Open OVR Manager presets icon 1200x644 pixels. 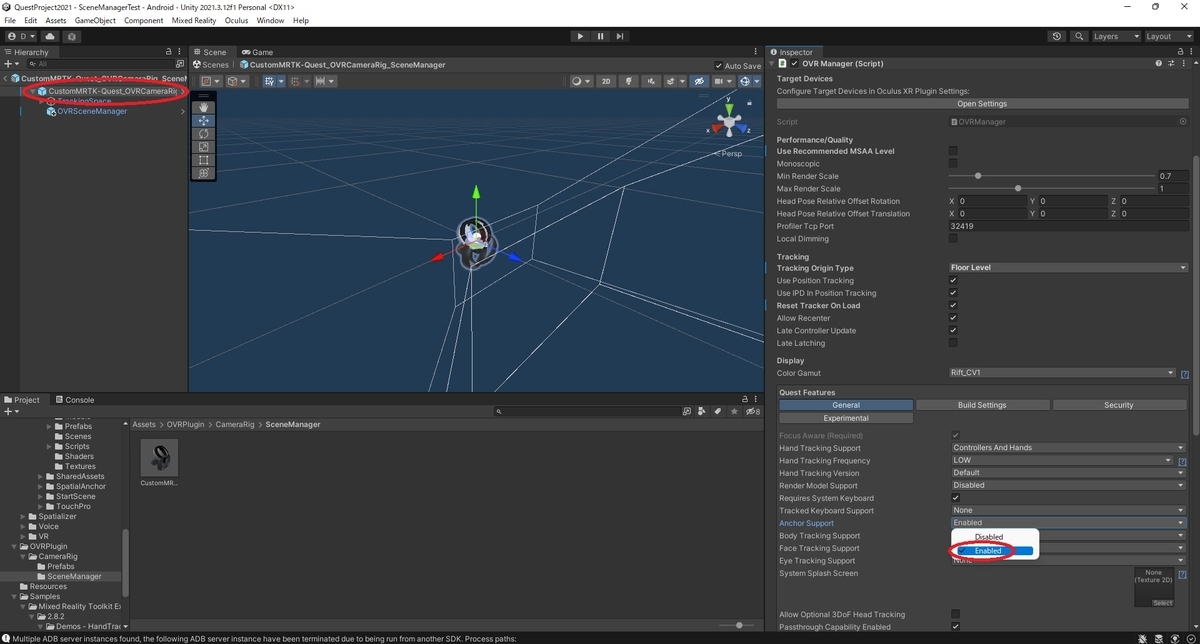coord(1172,63)
